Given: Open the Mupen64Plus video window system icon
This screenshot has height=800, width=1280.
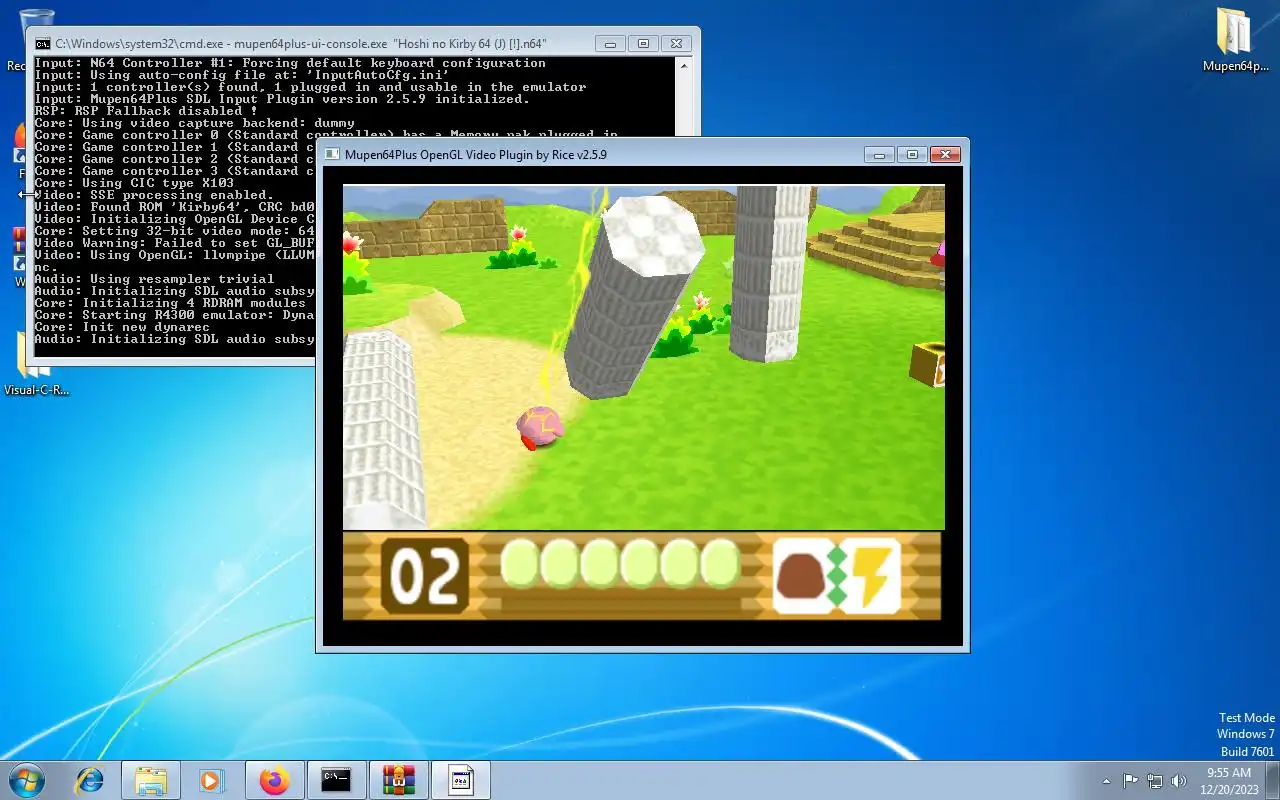Looking at the screenshot, I should point(332,155).
